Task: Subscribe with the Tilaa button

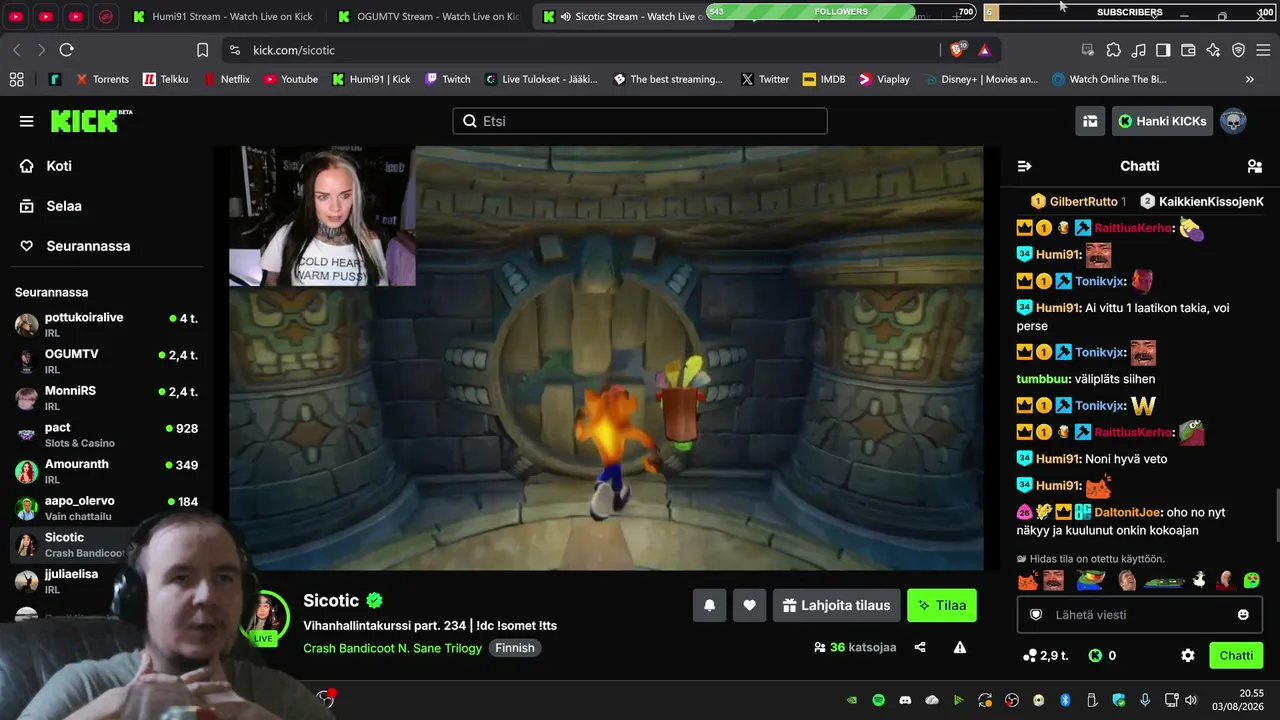Action: click(941, 605)
